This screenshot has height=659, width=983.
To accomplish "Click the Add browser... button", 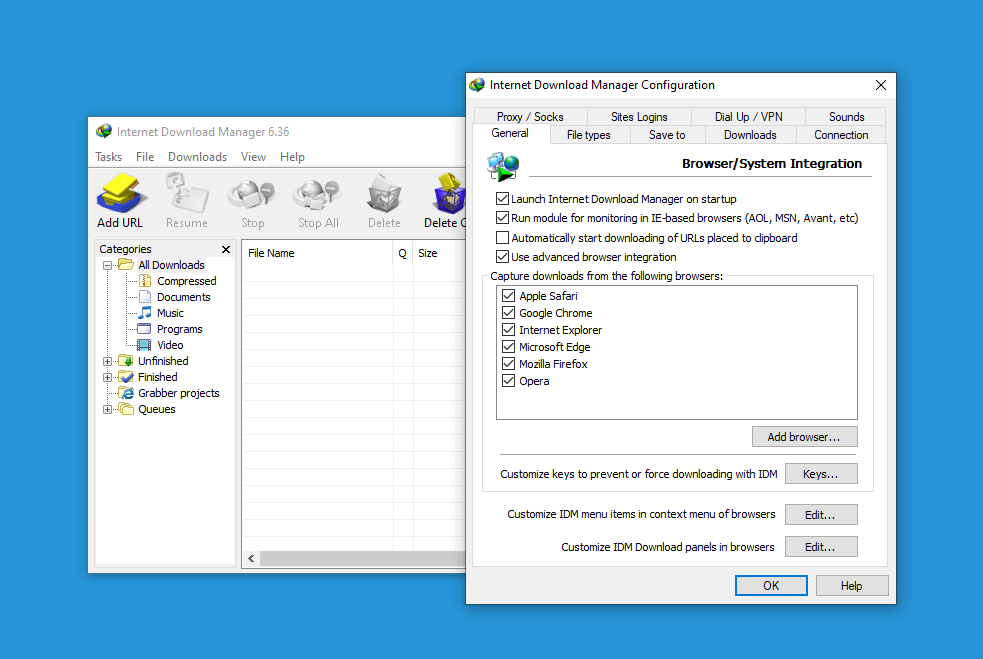I will [x=804, y=436].
